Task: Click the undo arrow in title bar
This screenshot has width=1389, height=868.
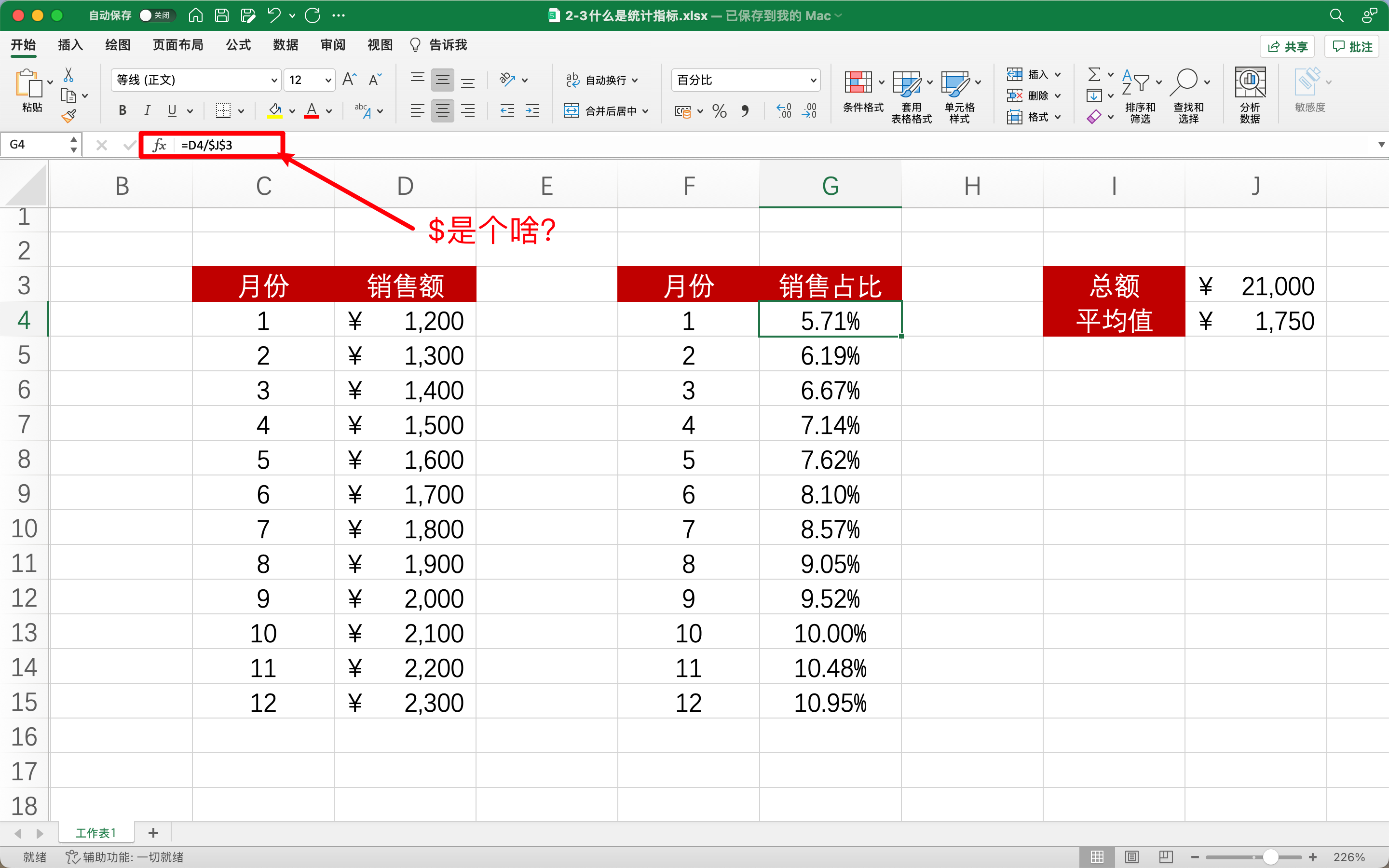Action: point(274,15)
